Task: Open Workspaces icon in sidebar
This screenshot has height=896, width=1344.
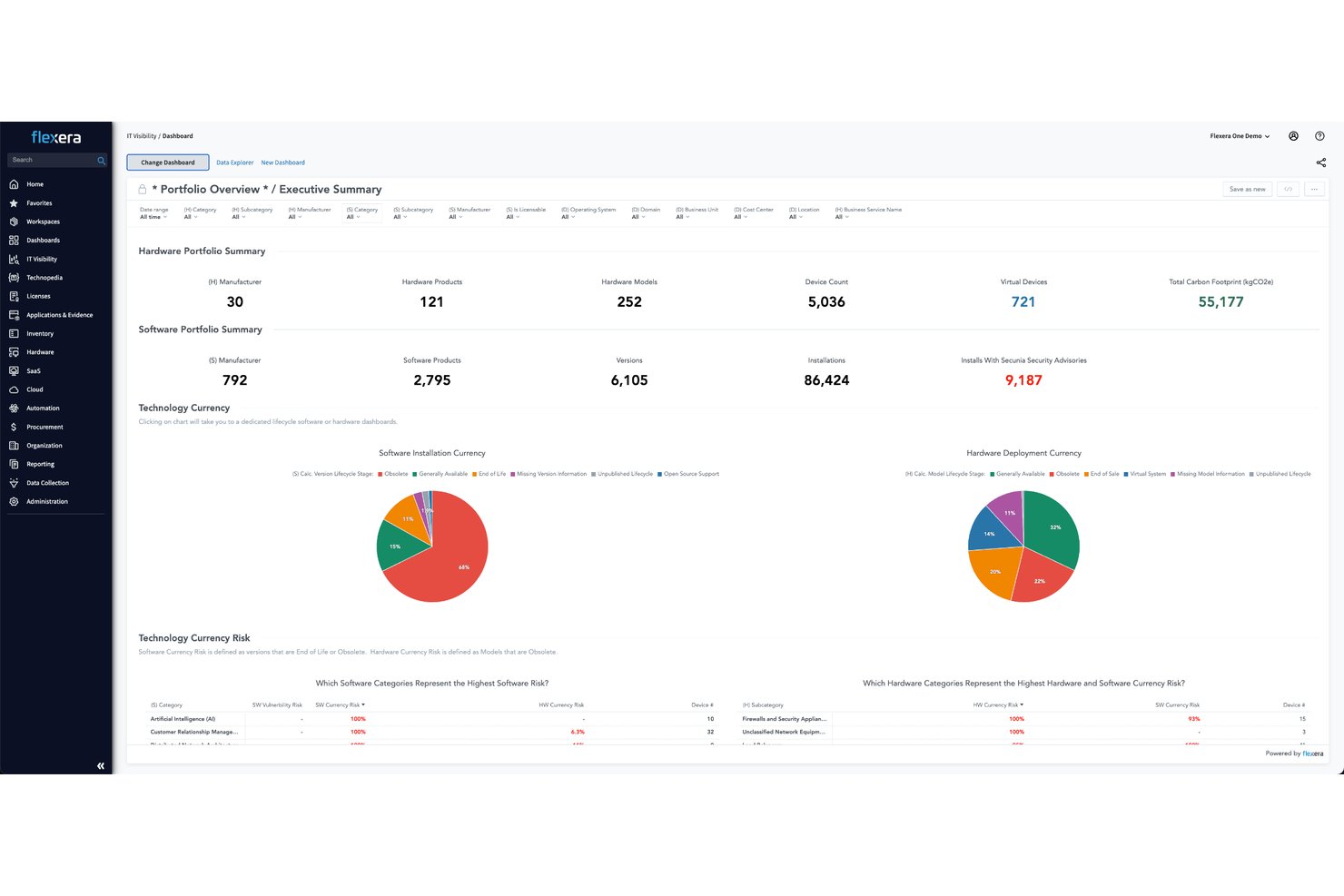Action: coord(14,222)
